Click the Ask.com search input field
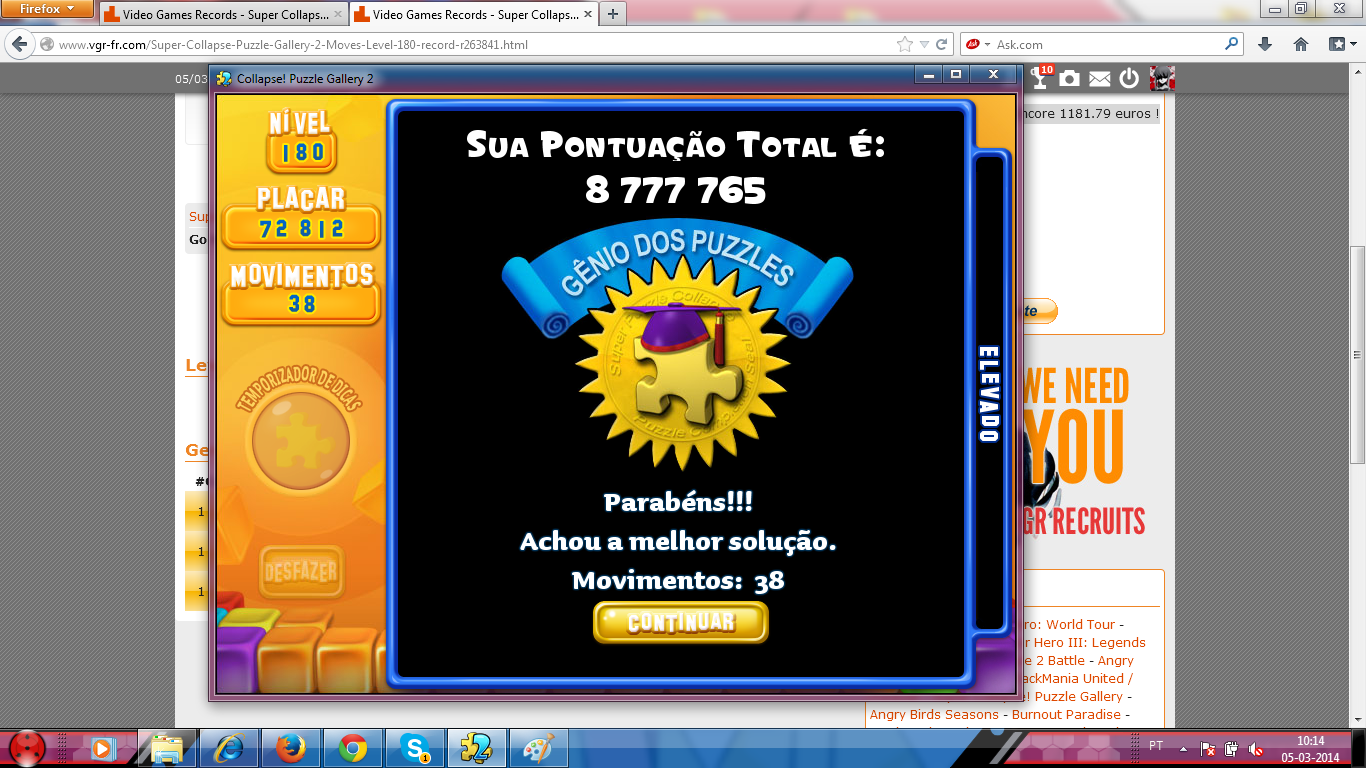 tap(1100, 44)
